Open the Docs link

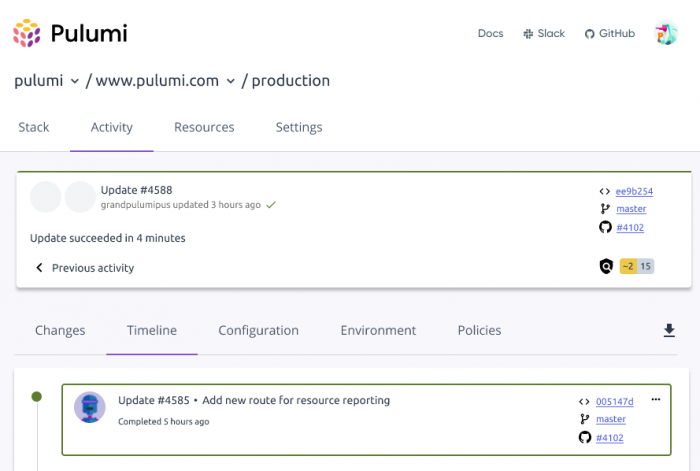(x=490, y=33)
